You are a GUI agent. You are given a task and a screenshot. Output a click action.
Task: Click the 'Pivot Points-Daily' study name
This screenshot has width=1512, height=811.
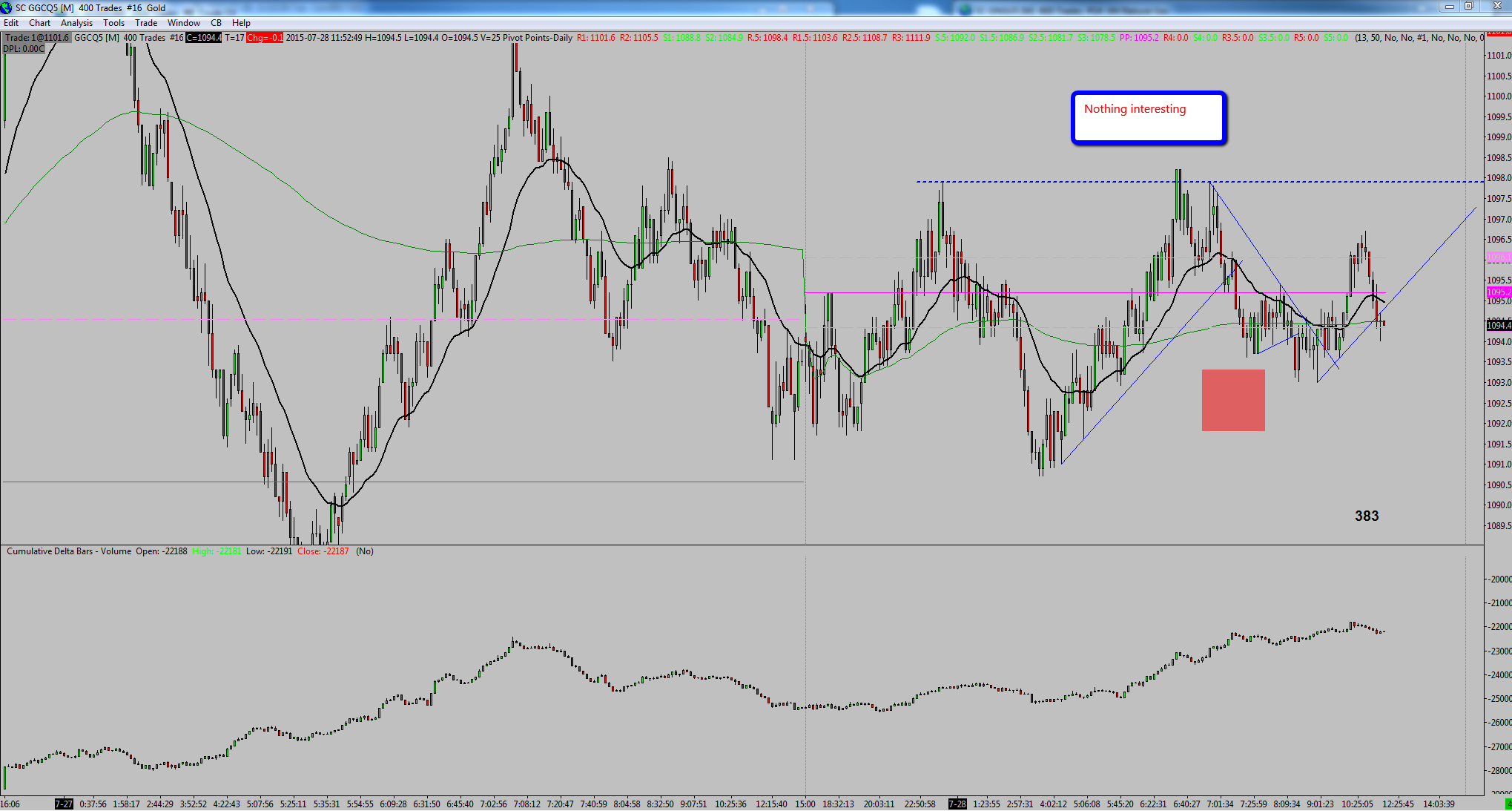(538, 38)
